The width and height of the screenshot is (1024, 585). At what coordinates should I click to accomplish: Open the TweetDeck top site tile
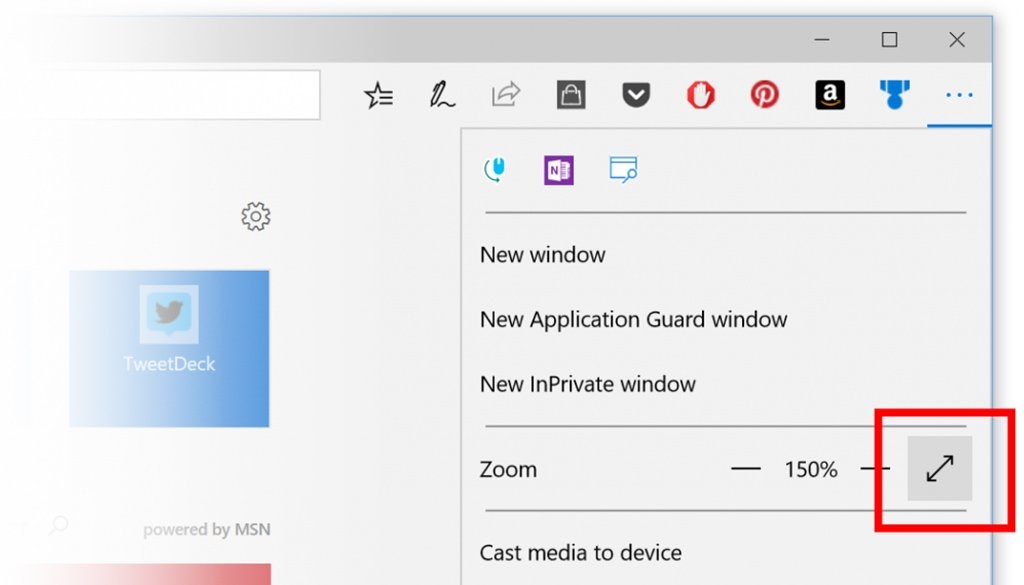point(169,349)
